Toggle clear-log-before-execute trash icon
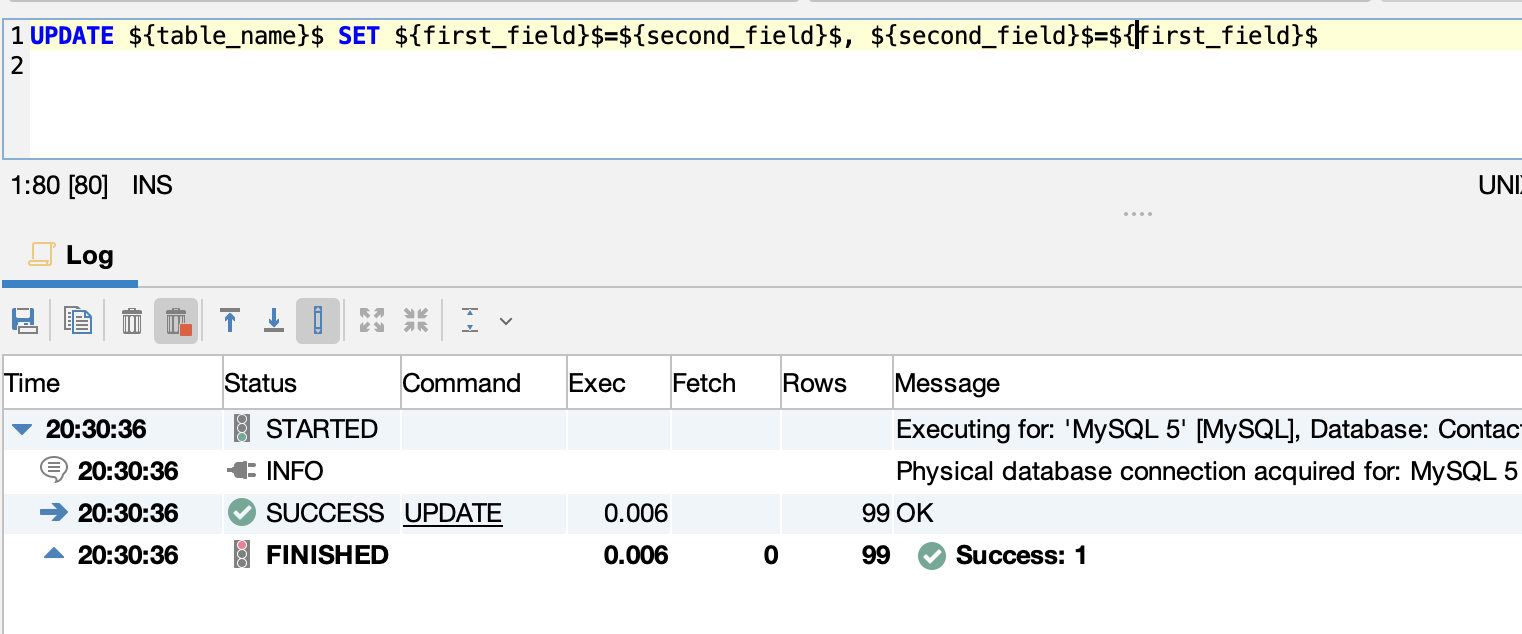1522x634 pixels. pyautogui.click(x=176, y=320)
